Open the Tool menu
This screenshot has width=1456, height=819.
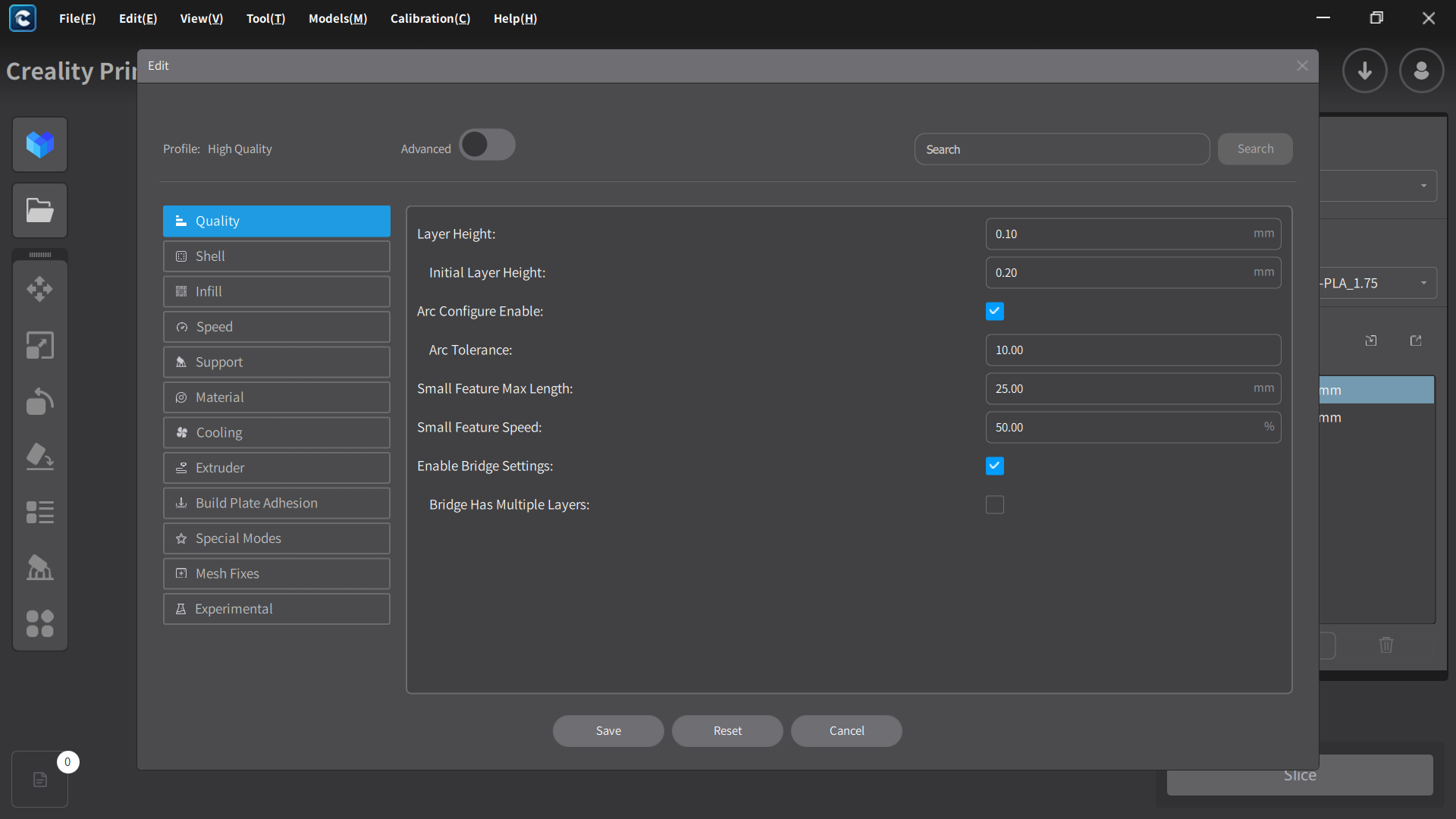(266, 18)
